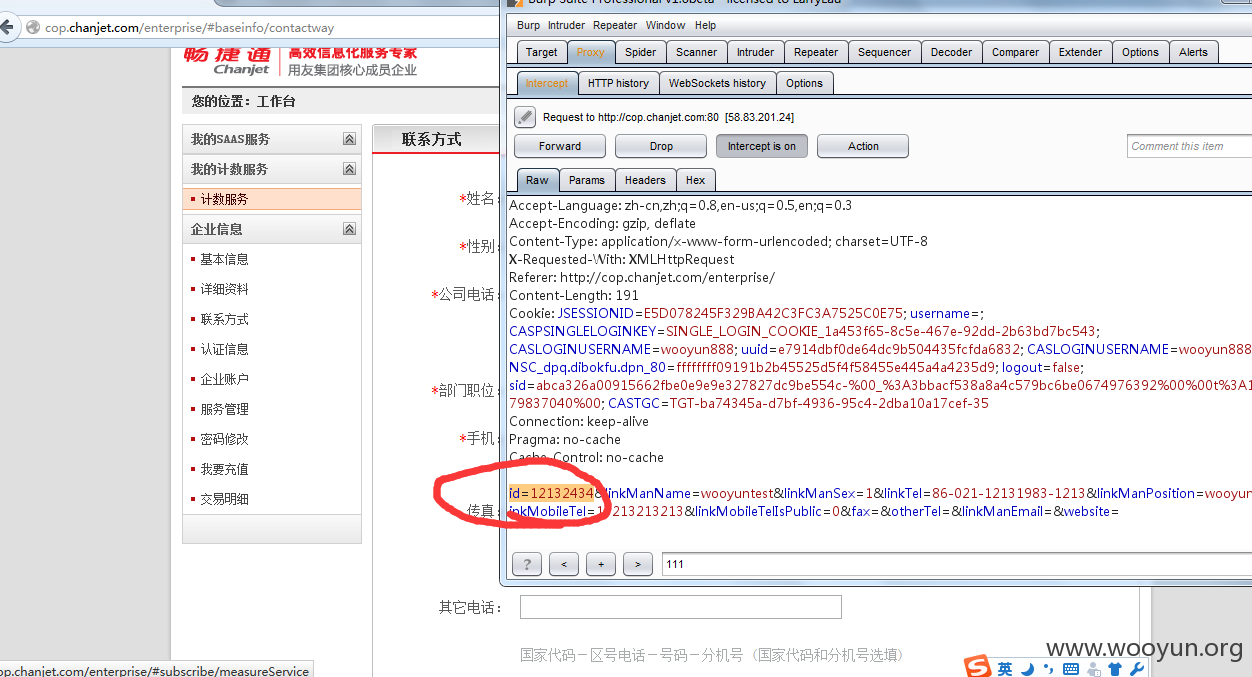Click the search help question-mark button
The height and width of the screenshot is (677, 1252).
(527, 564)
